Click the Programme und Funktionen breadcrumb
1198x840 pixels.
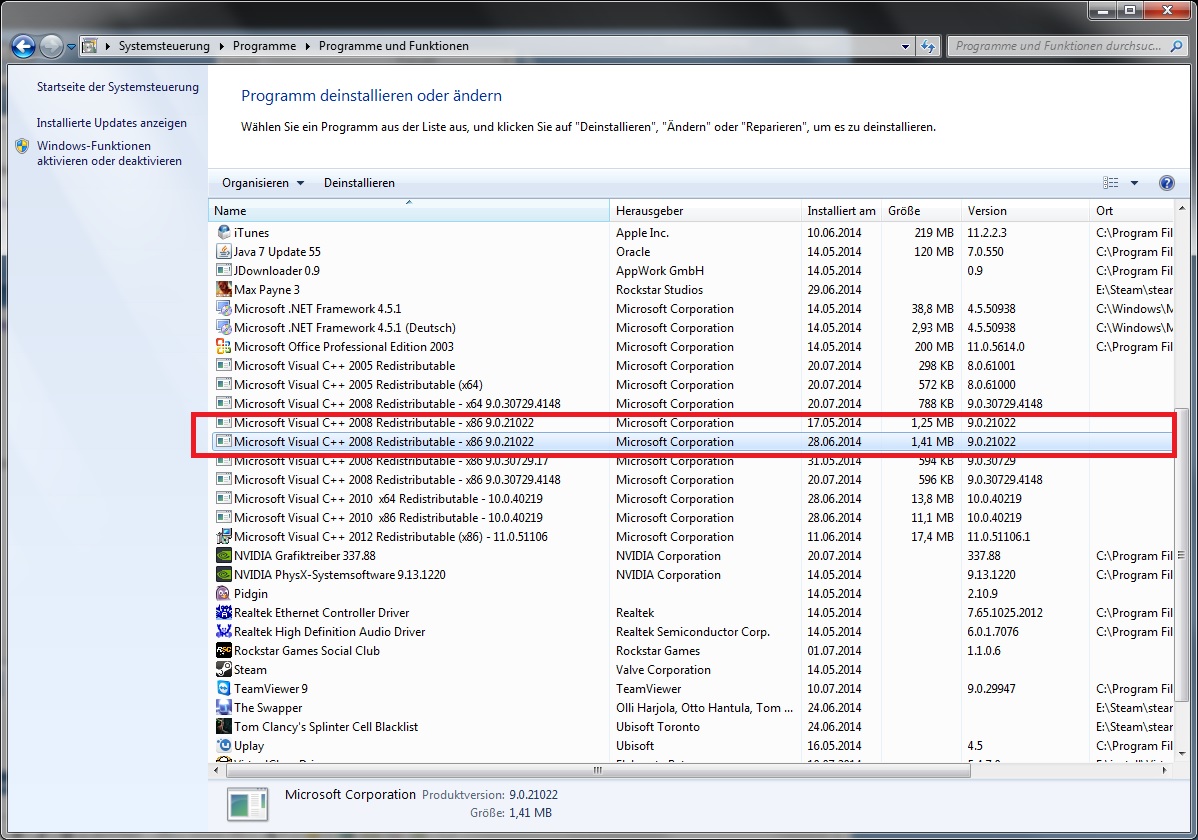click(393, 46)
